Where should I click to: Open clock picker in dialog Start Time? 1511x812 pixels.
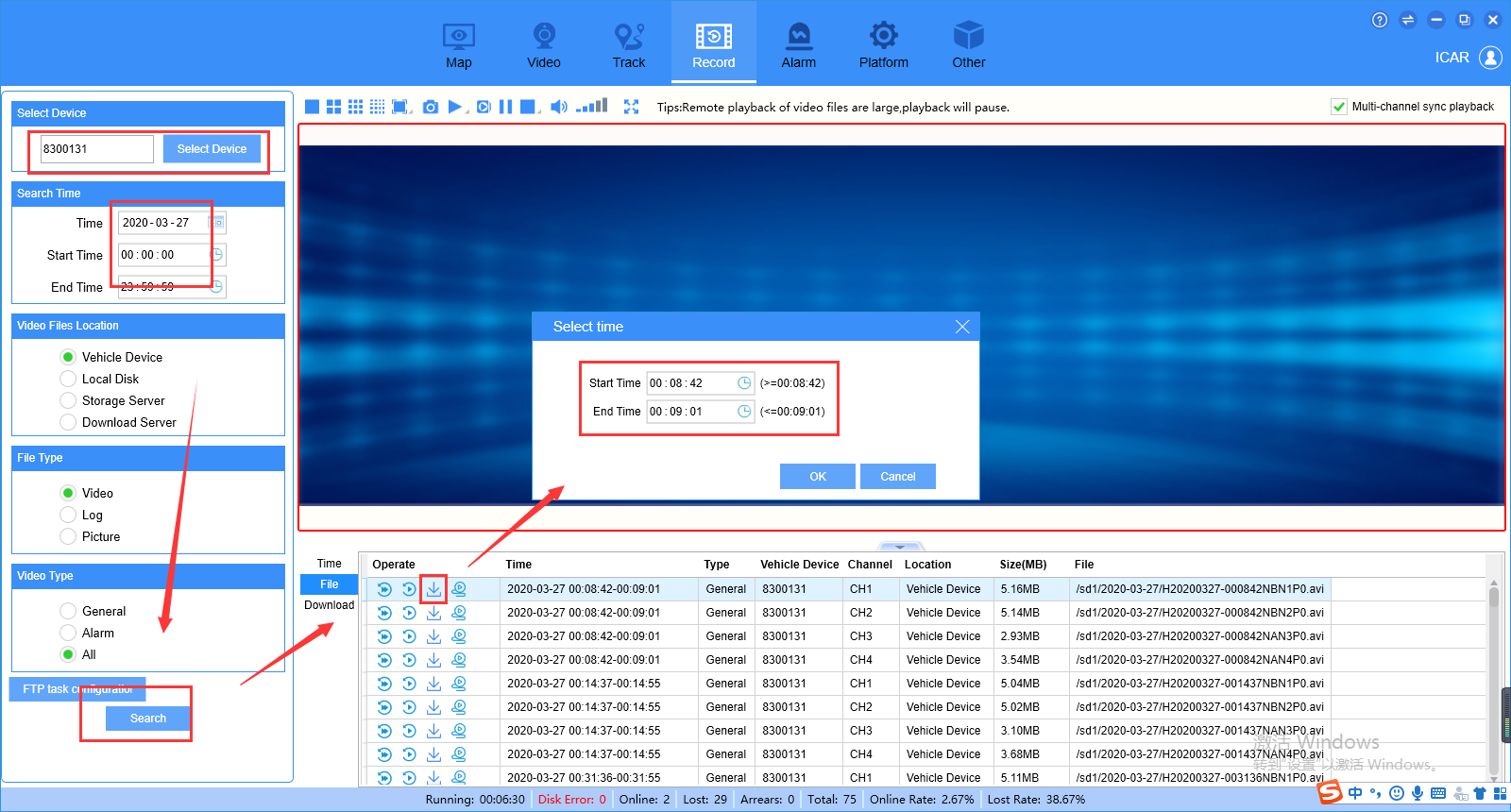point(744,383)
